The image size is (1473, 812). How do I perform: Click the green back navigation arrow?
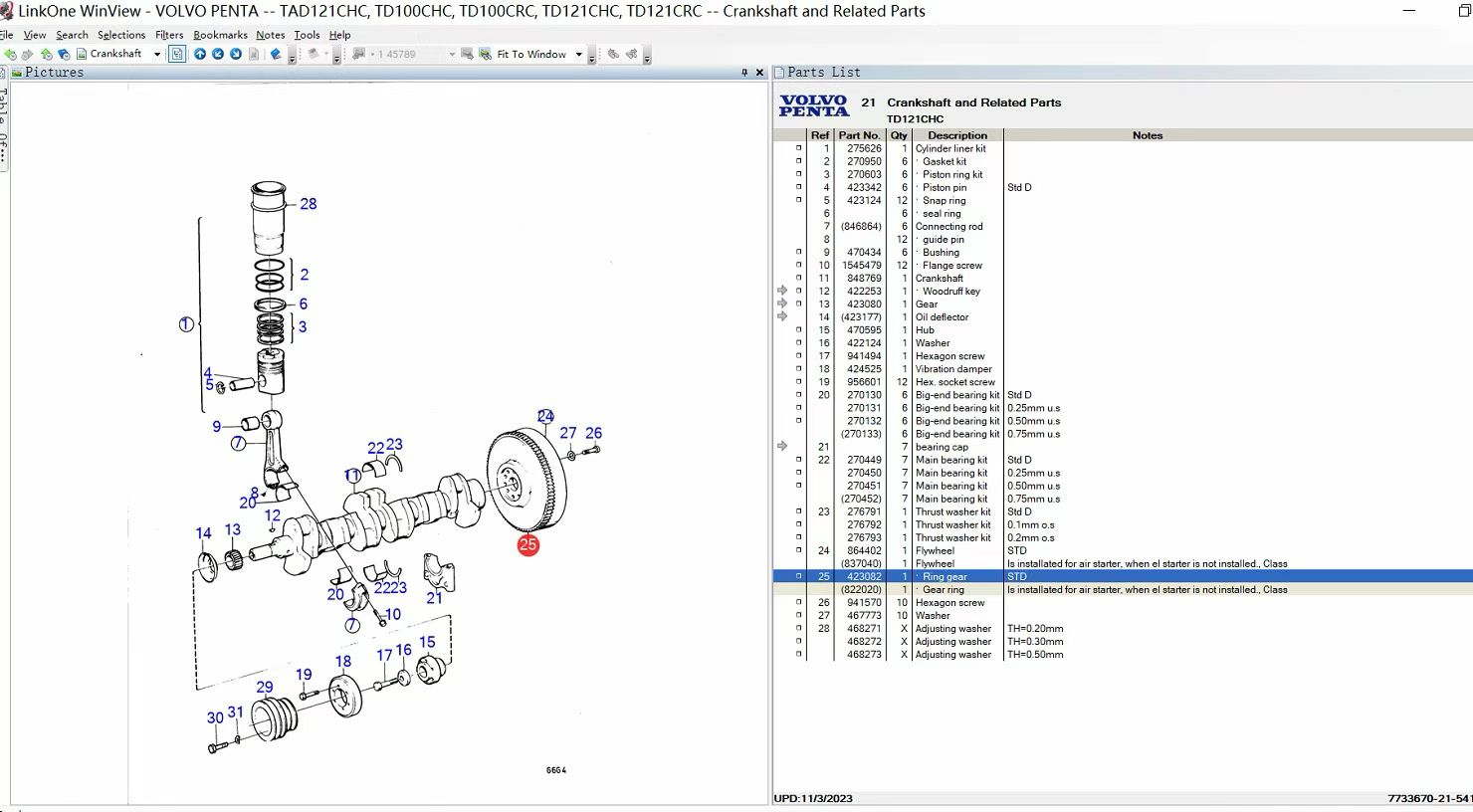tap(11, 55)
